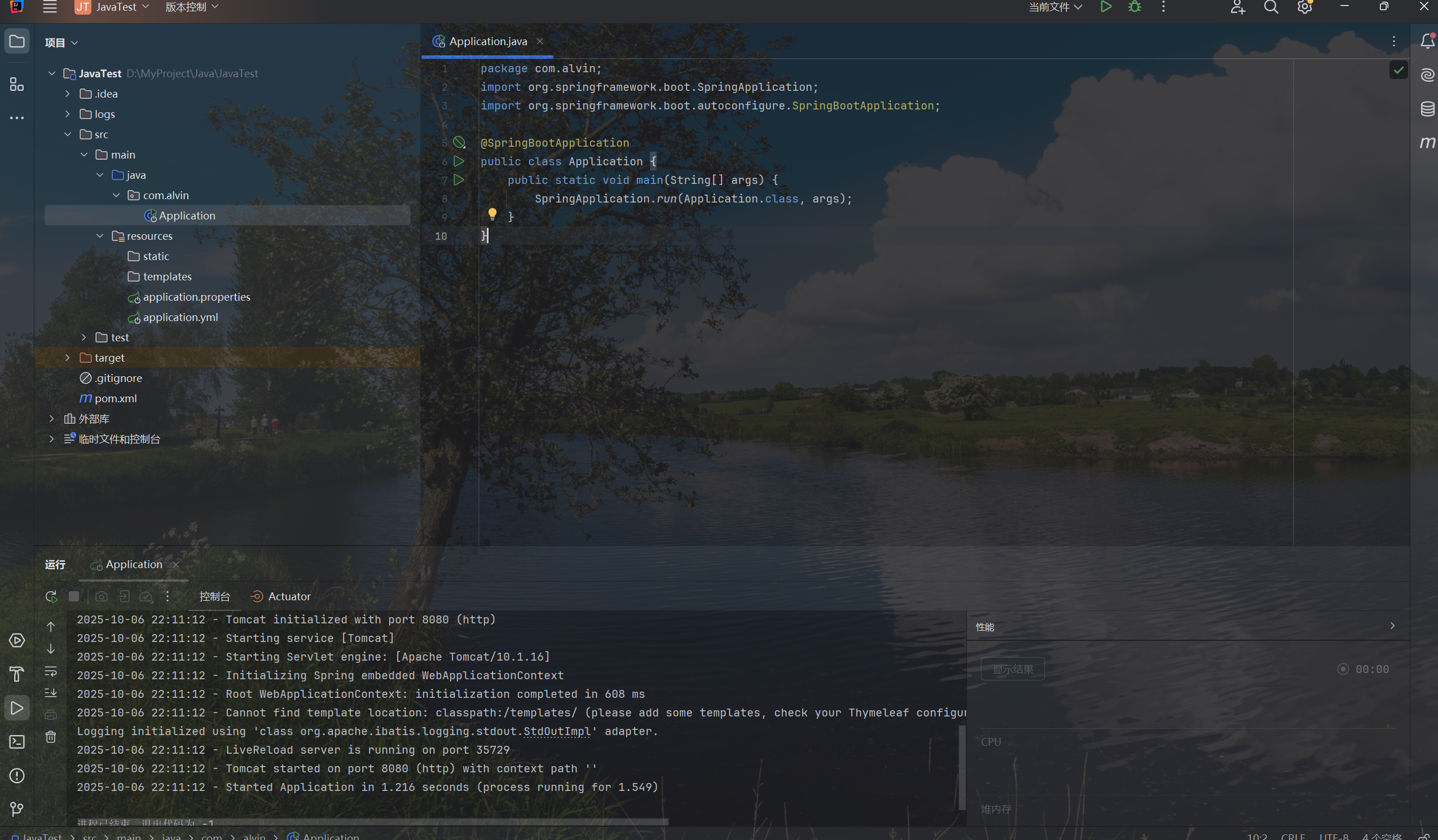
Task: Click the Stop process square icon
Action: tap(73, 596)
